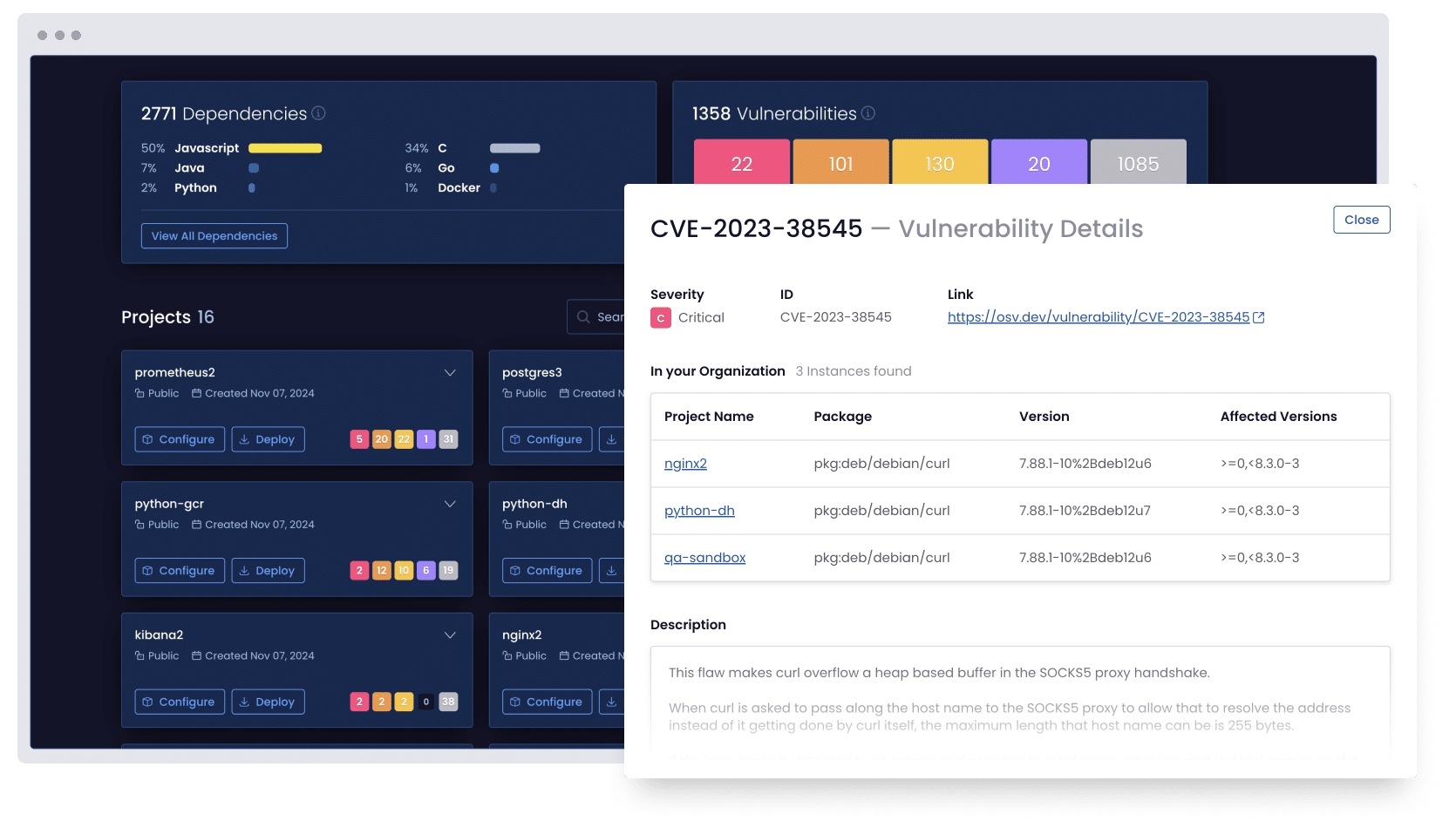Expand the prometheus2 project card
This screenshot has width=1456, height=828.
450,373
